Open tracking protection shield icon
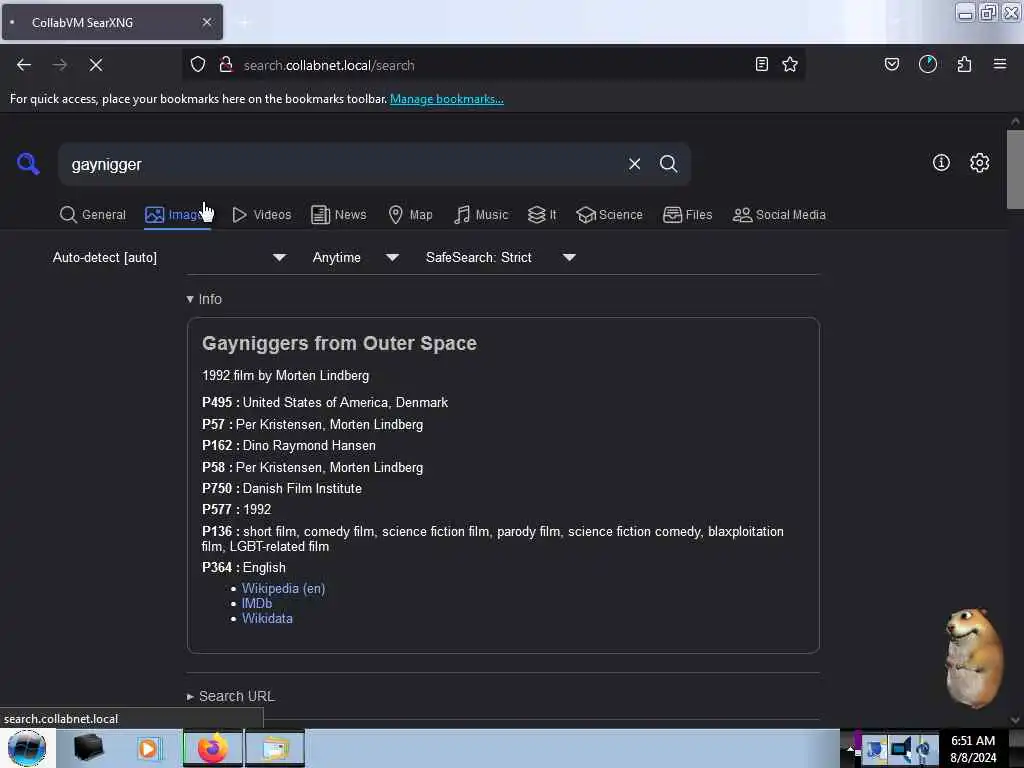The image size is (1024, 768). (198, 64)
